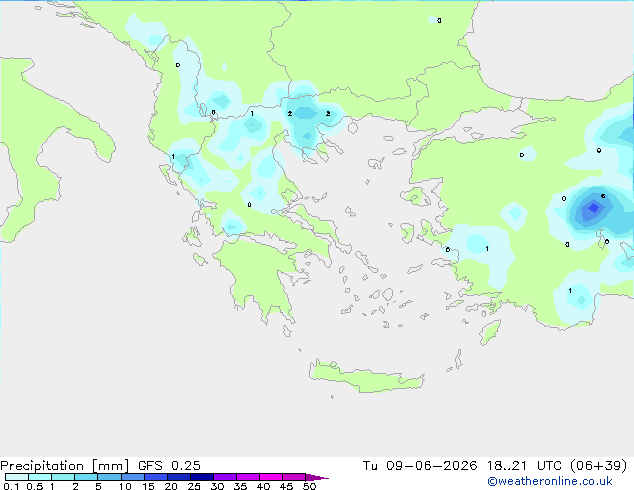Click the date "Tu 09-06-2026"
Screen dimensions: 634x490
[x=420, y=466]
